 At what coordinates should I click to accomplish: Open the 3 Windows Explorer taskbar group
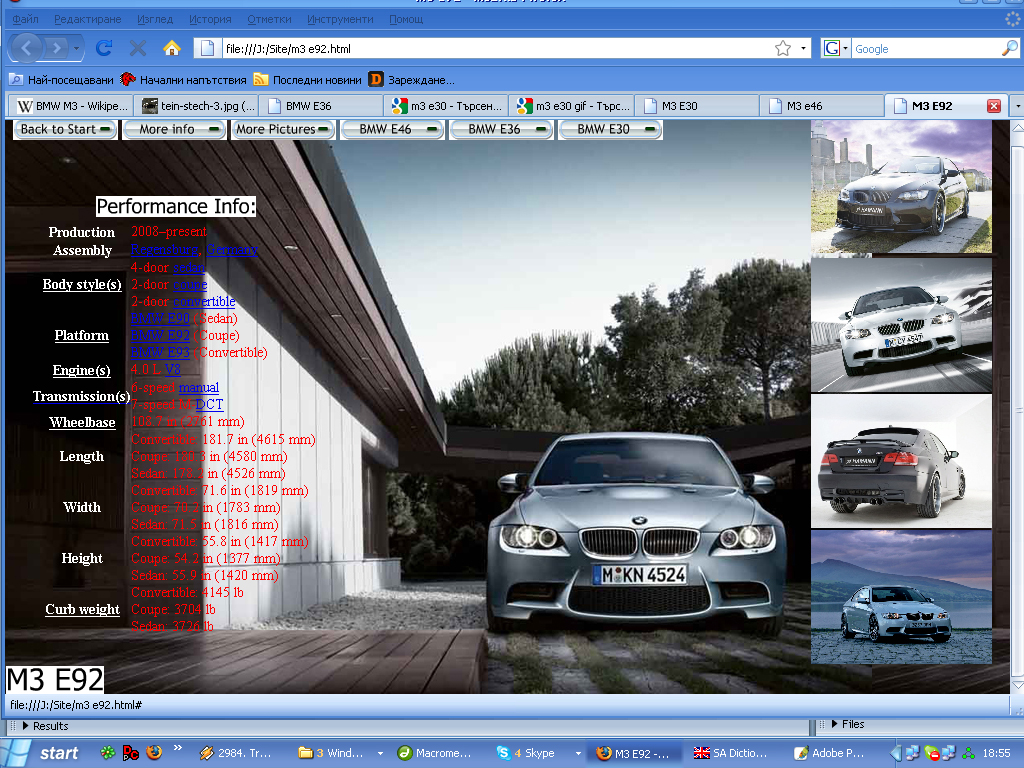point(340,753)
